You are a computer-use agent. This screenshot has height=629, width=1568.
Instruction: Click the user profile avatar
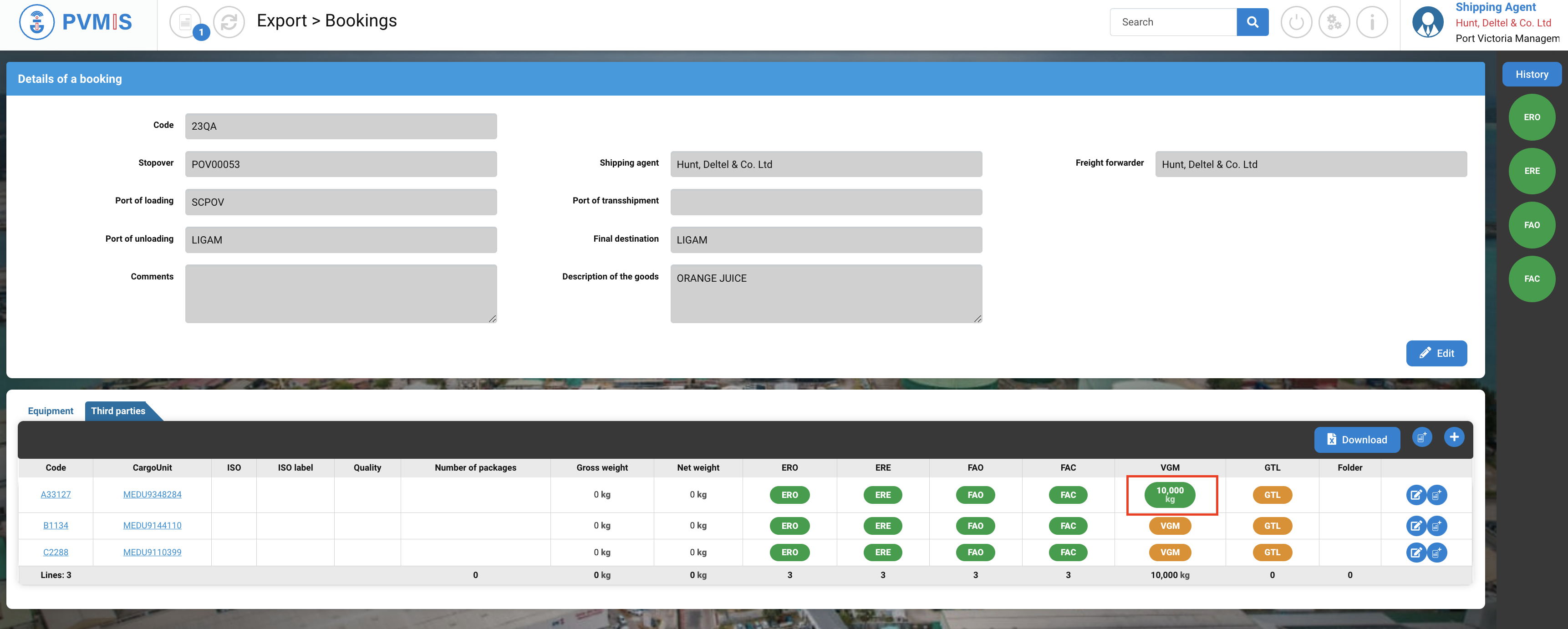click(x=1427, y=22)
